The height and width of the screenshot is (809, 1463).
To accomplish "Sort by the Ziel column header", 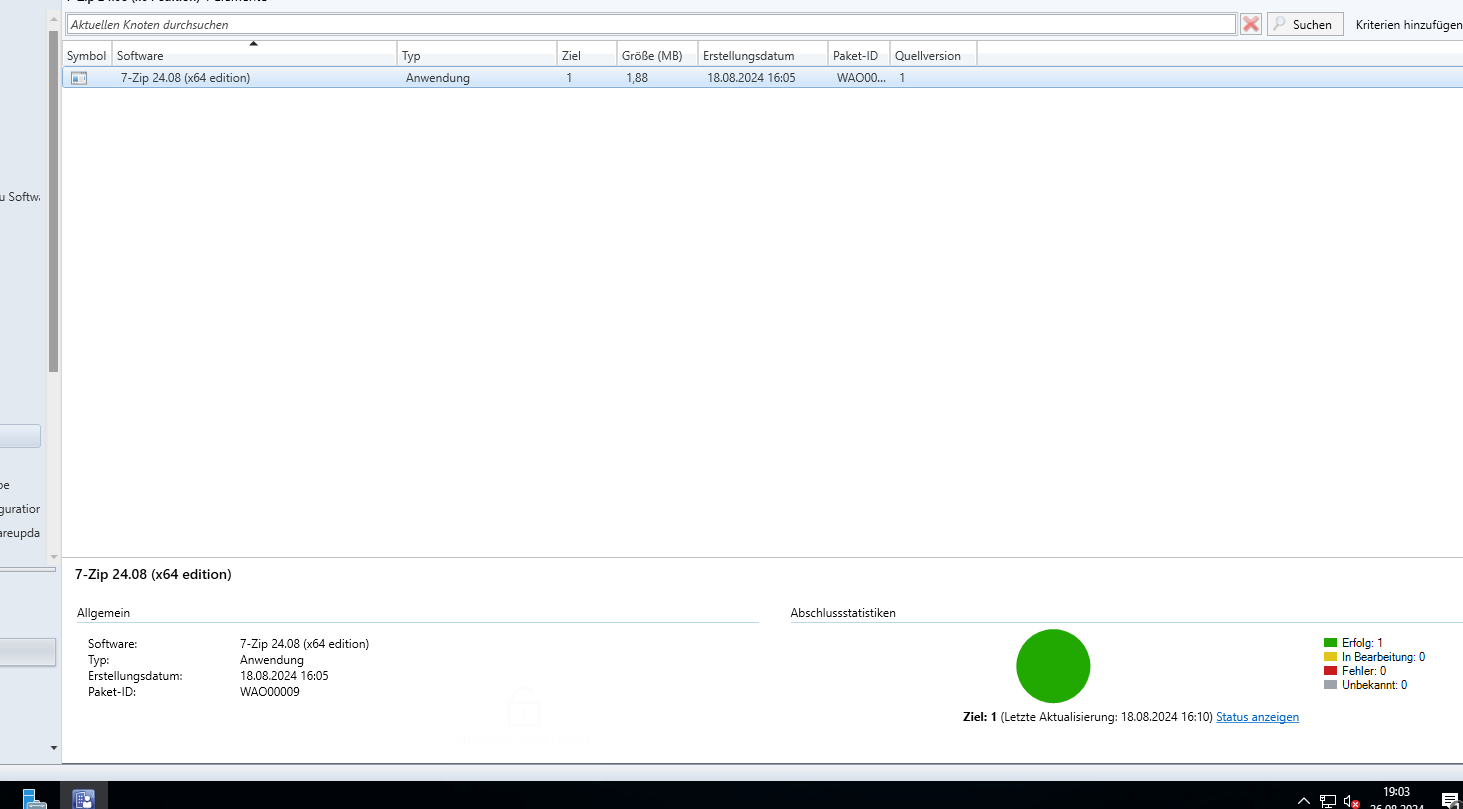I will (x=587, y=56).
